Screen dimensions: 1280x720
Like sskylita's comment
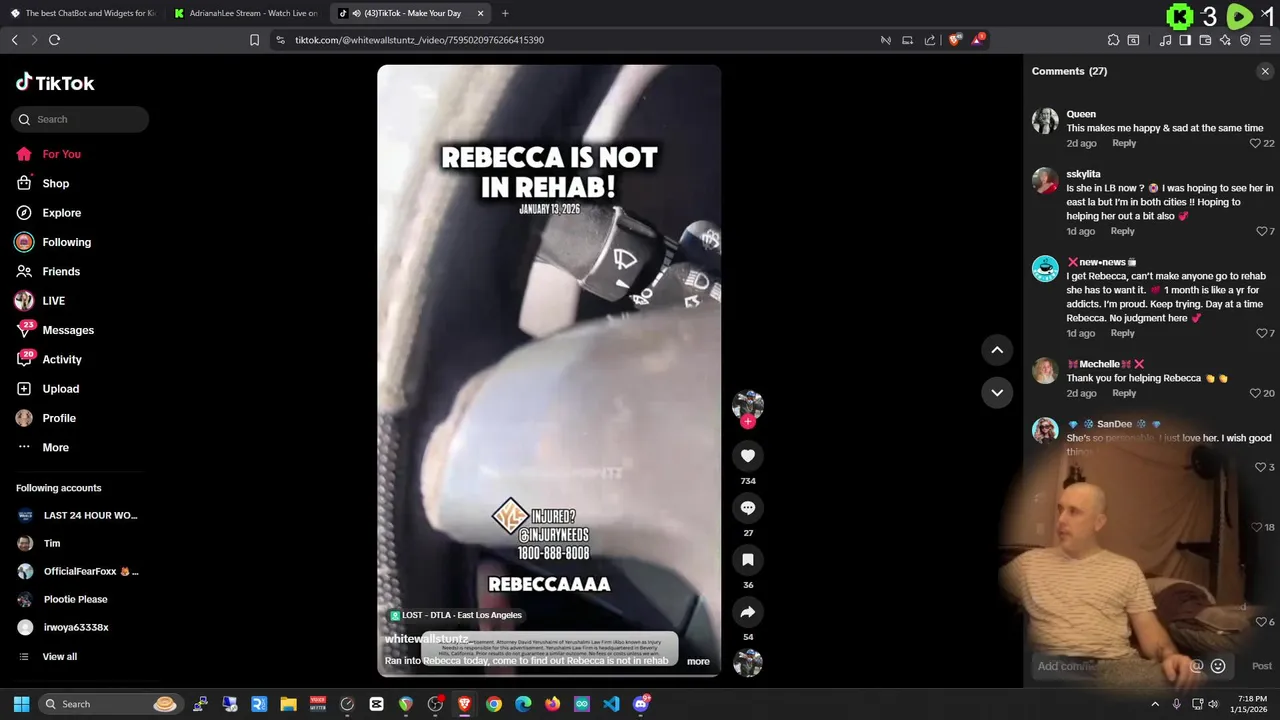pos(1261,231)
